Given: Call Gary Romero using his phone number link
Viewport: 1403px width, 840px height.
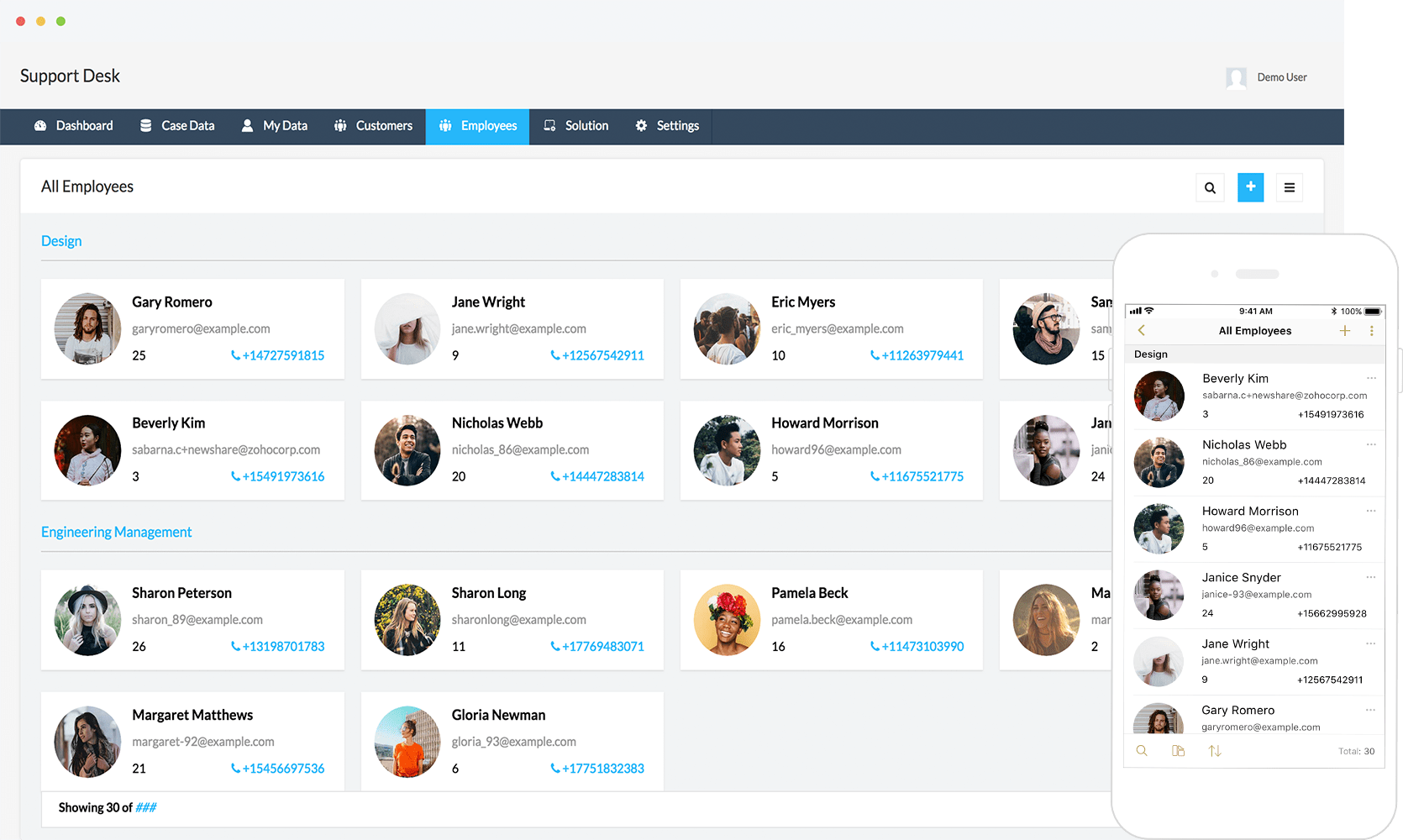Looking at the screenshot, I should pos(278,355).
